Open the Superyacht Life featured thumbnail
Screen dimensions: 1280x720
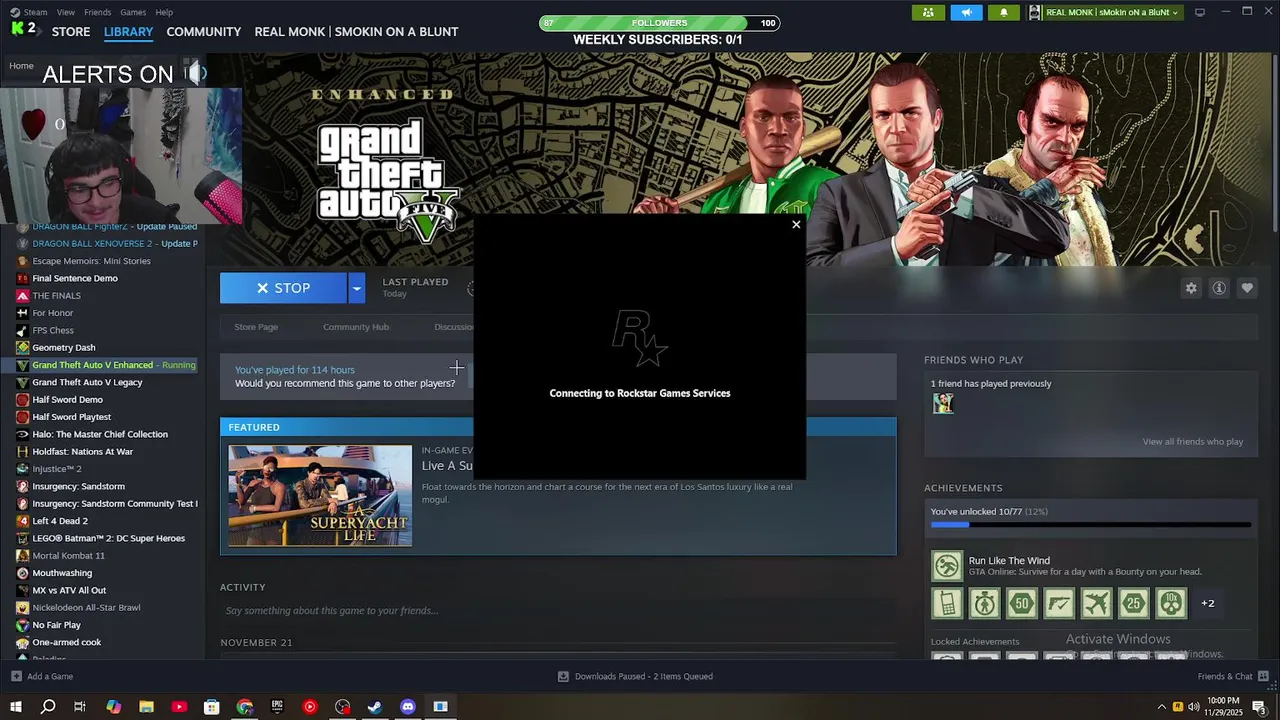click(320, 496)
